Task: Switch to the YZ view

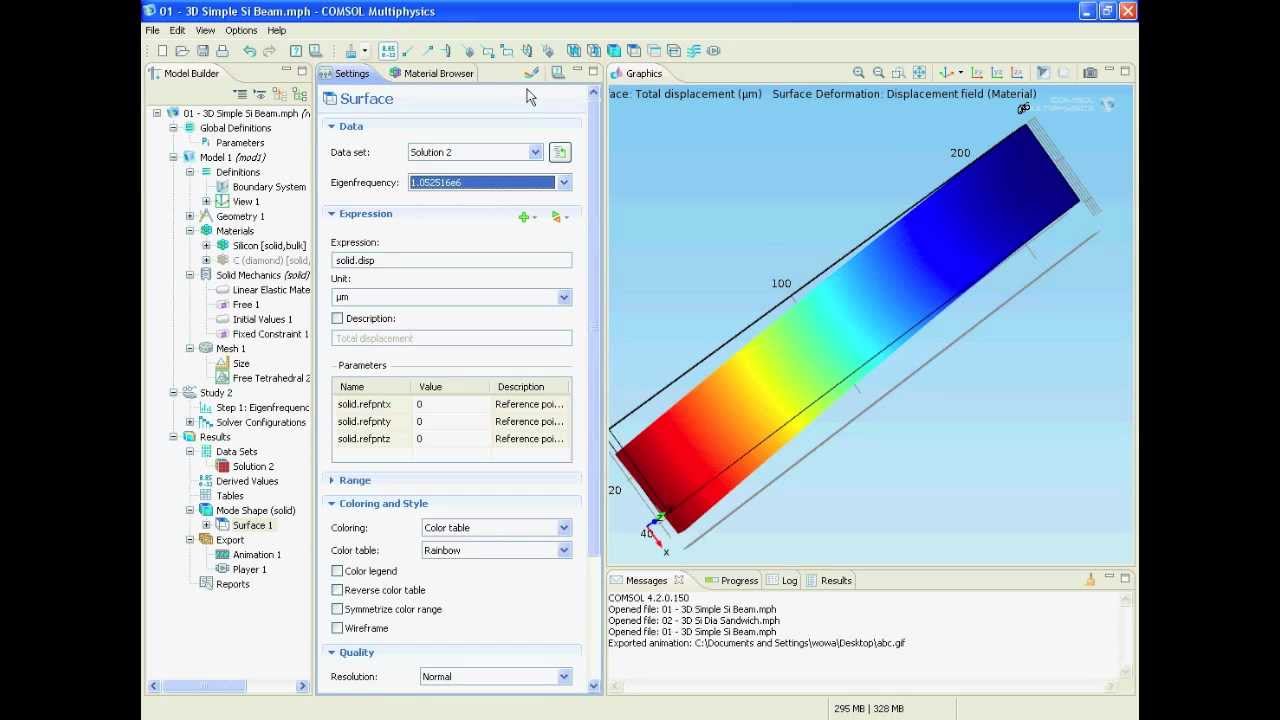Action: (997, 73)
